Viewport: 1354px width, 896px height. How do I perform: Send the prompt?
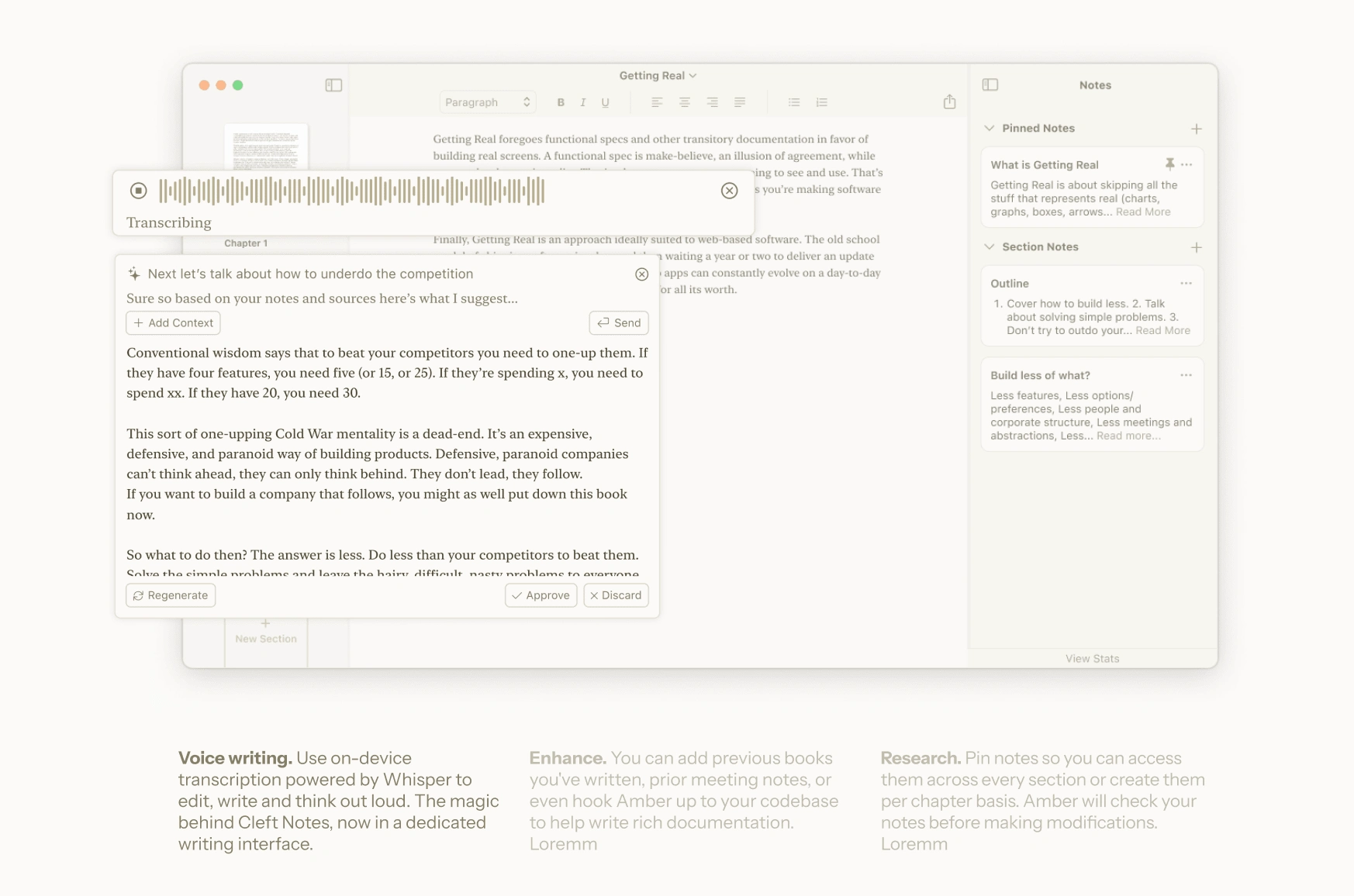(x=619, y=323)
